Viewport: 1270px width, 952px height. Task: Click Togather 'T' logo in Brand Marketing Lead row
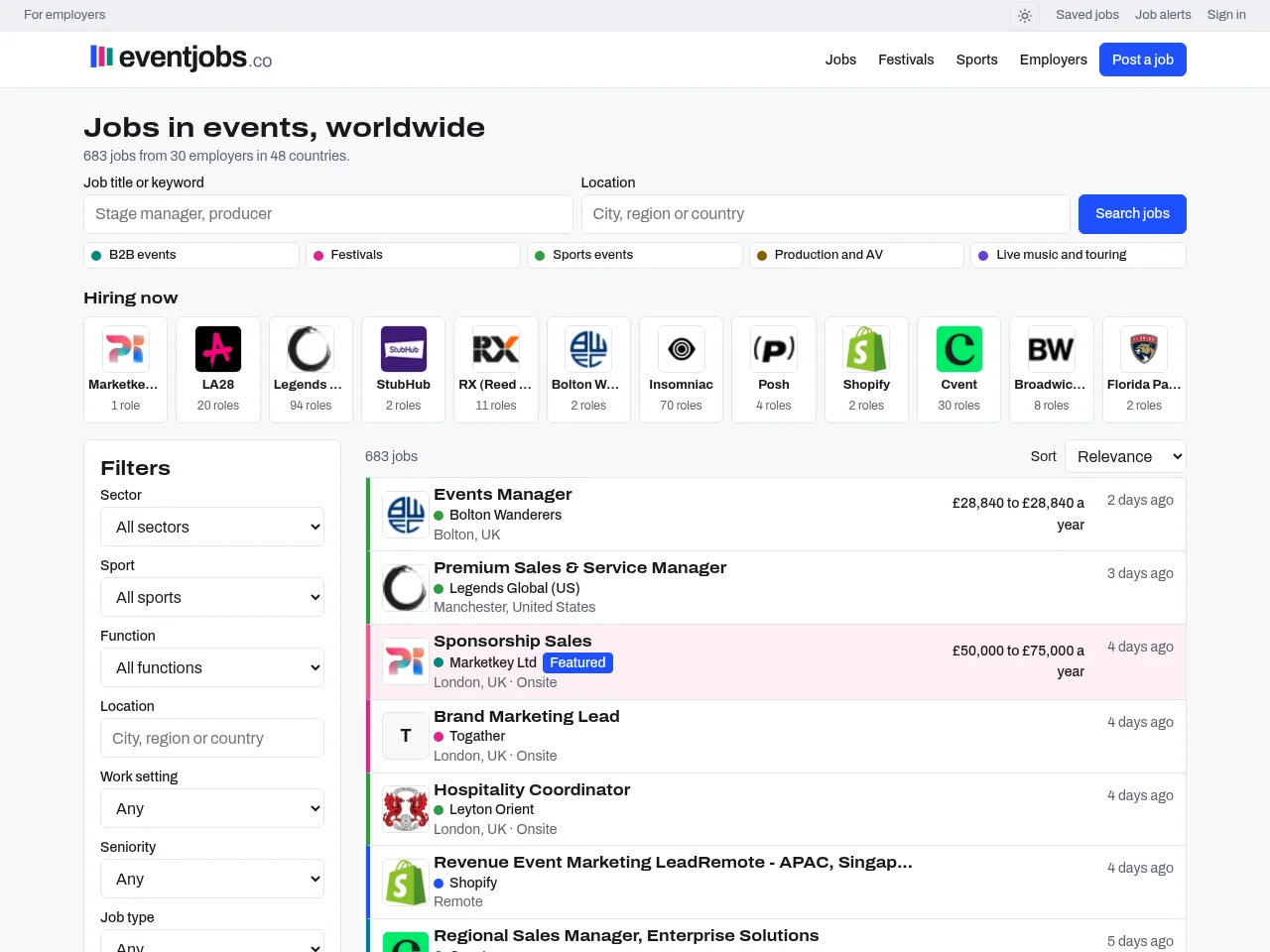(x=406, y=736)
